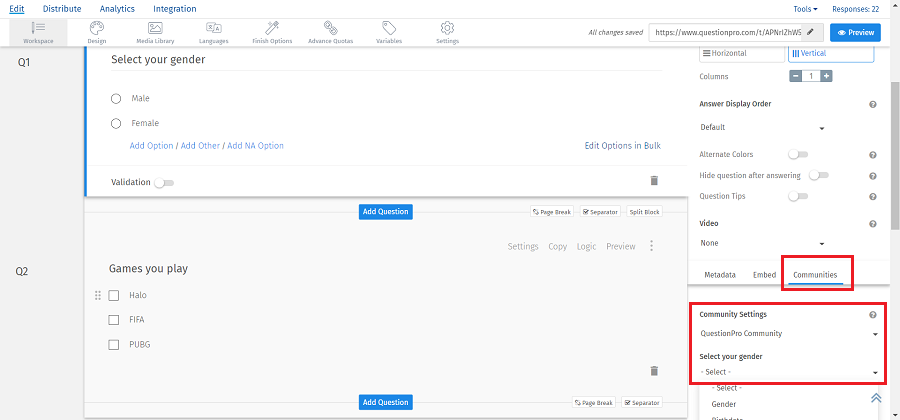The width and height of the screenshot is (900, 420).
Task: Click the right panel vertical scrollbar
Action: [895, 155]
